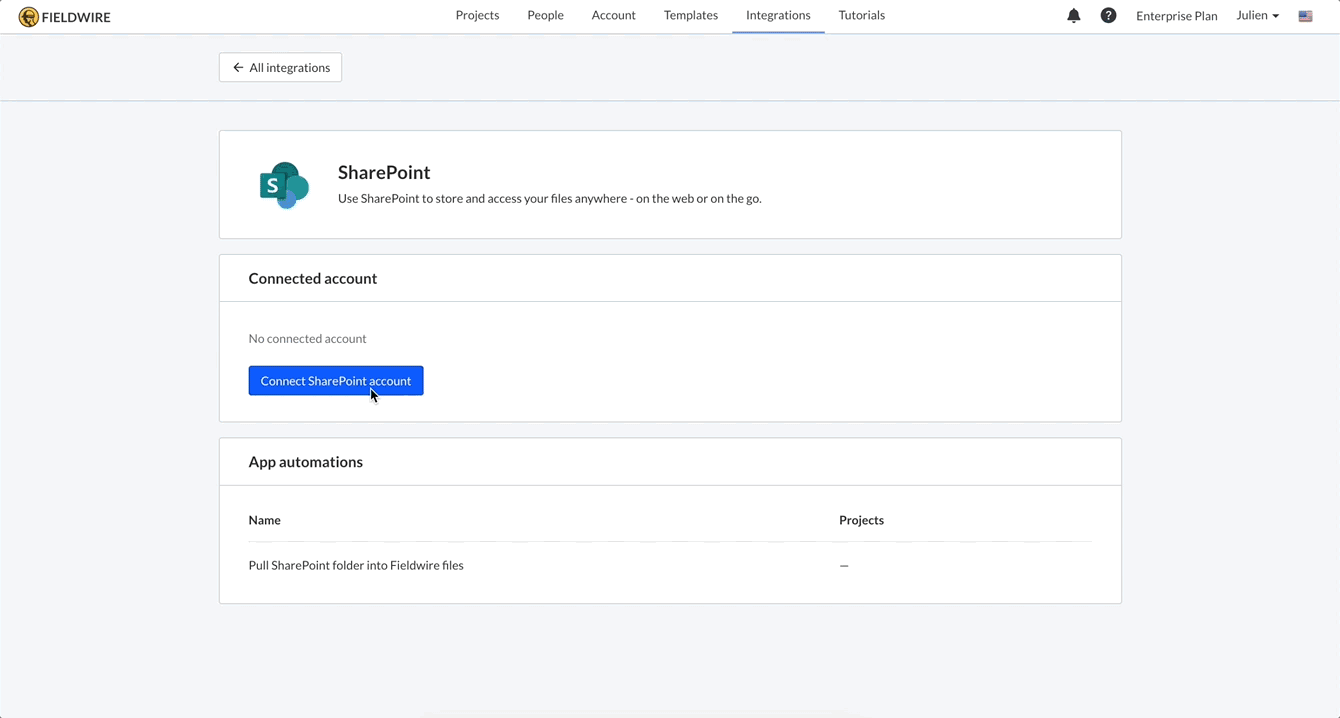The width and height of the screenshot is (1340, 718).
Task: Select the Tutorials navigation item
Action: pos(861,15)
